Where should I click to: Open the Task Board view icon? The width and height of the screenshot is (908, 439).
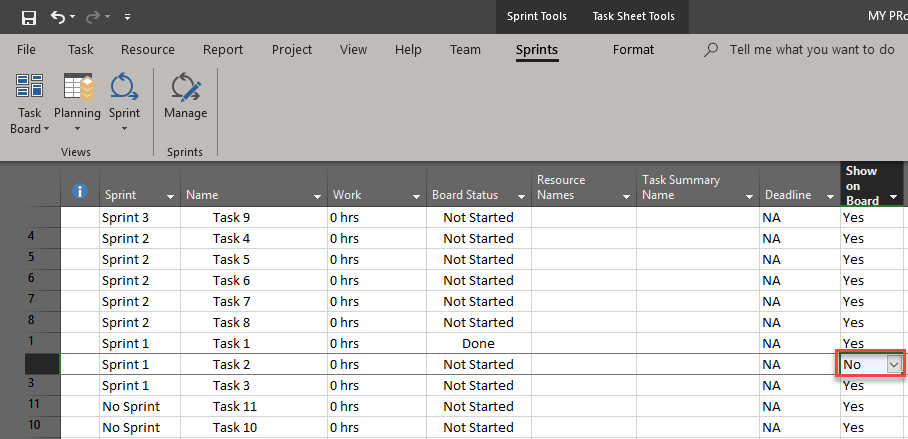point(29,88)
